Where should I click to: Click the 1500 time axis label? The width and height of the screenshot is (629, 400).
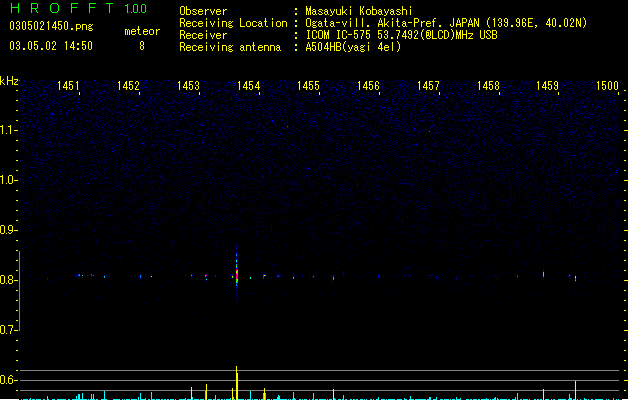[x=607, y=86]
